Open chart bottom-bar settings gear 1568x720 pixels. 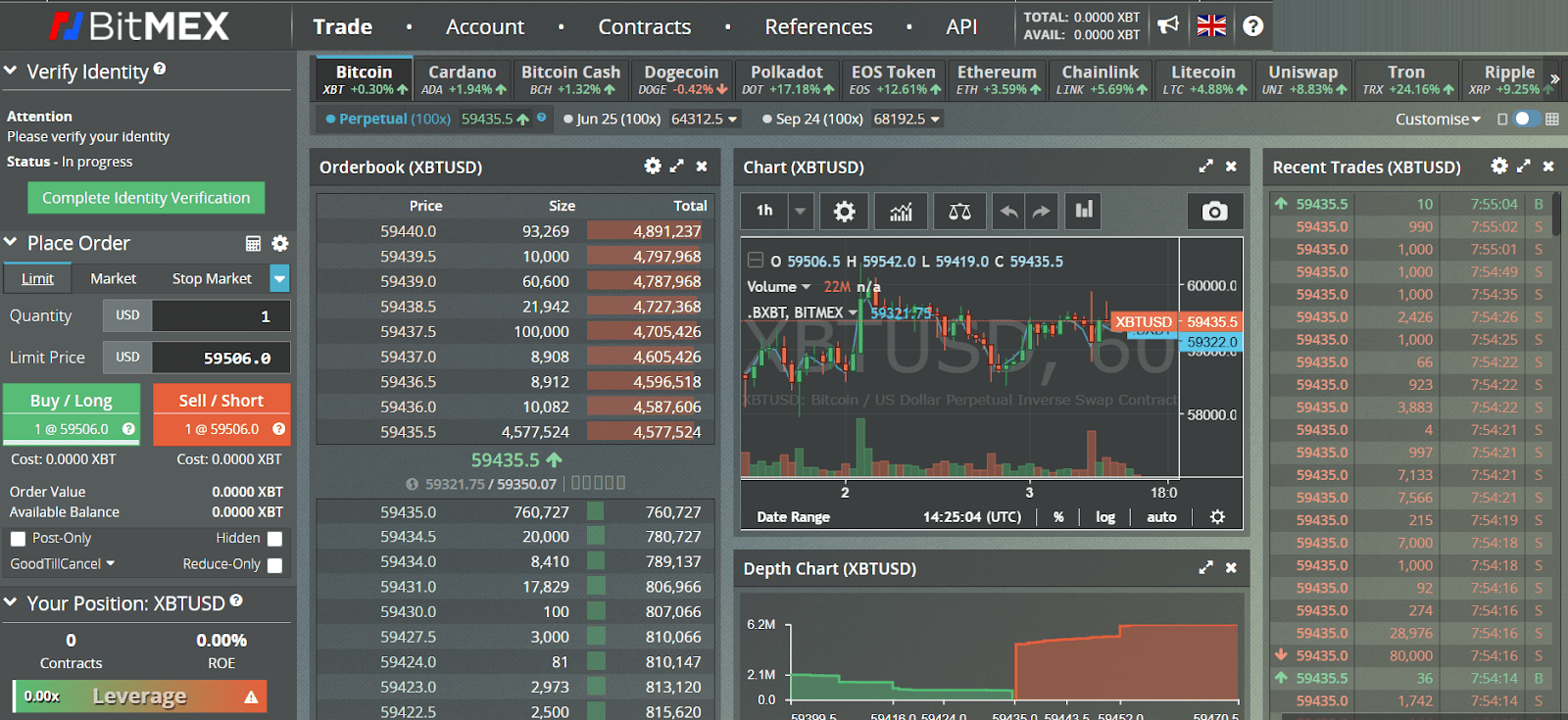pyautogui.click(x=1217, y=516)
